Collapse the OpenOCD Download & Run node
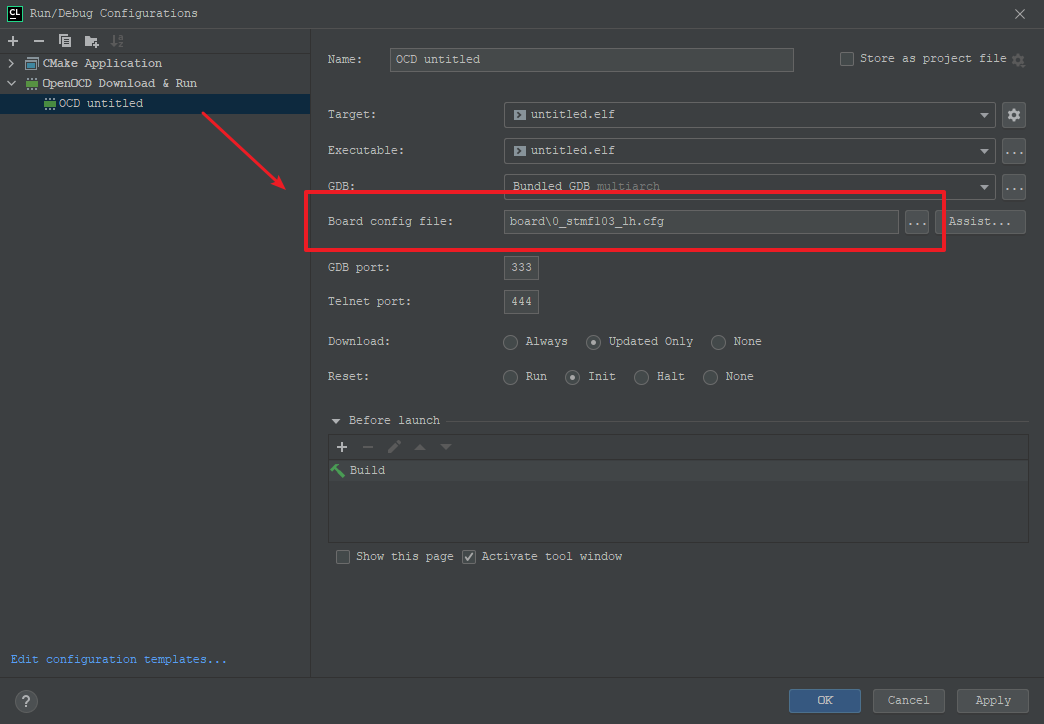 pyautogui.click(x=11, y=83)
